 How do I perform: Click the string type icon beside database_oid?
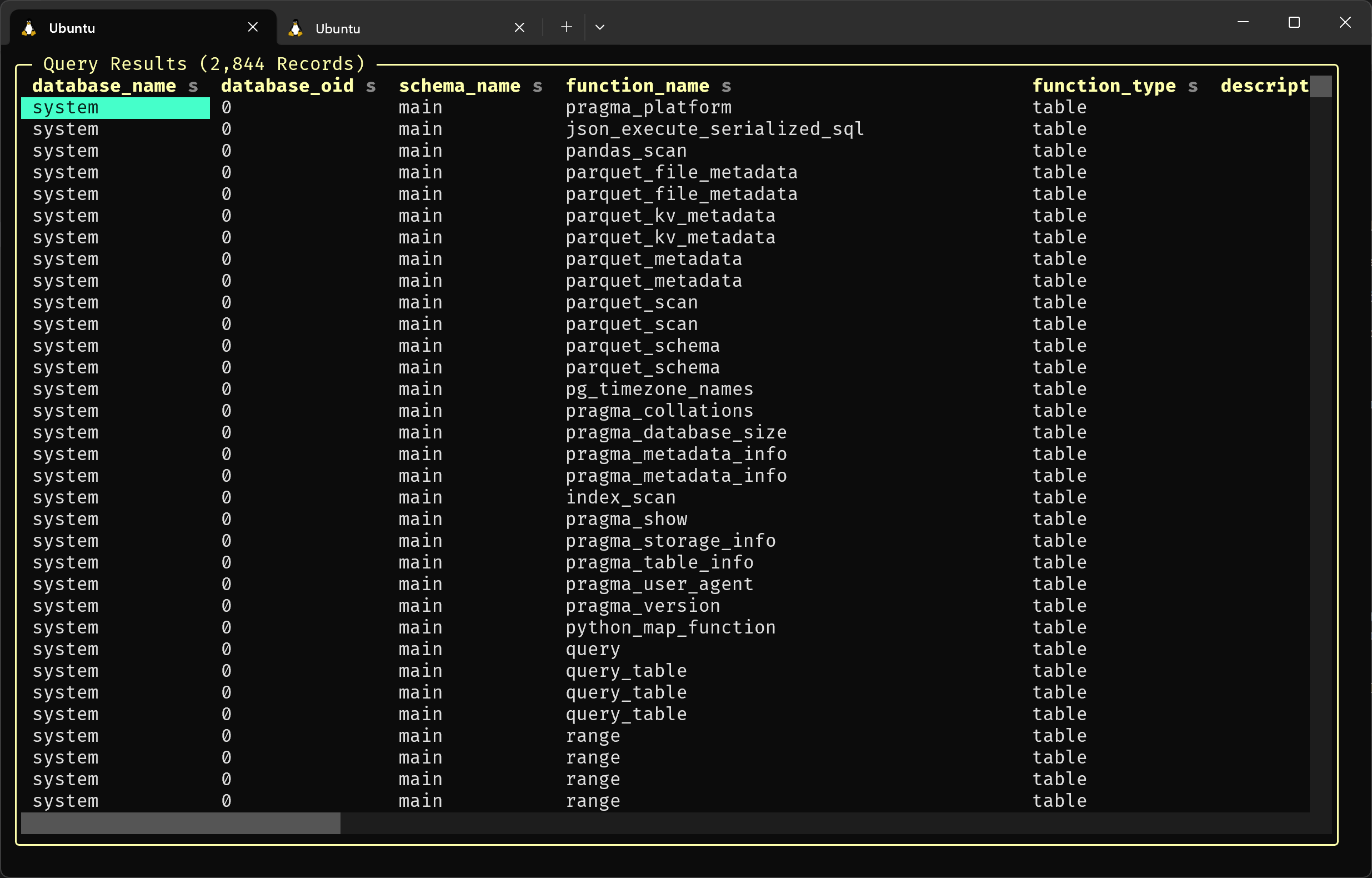point(371,87)
